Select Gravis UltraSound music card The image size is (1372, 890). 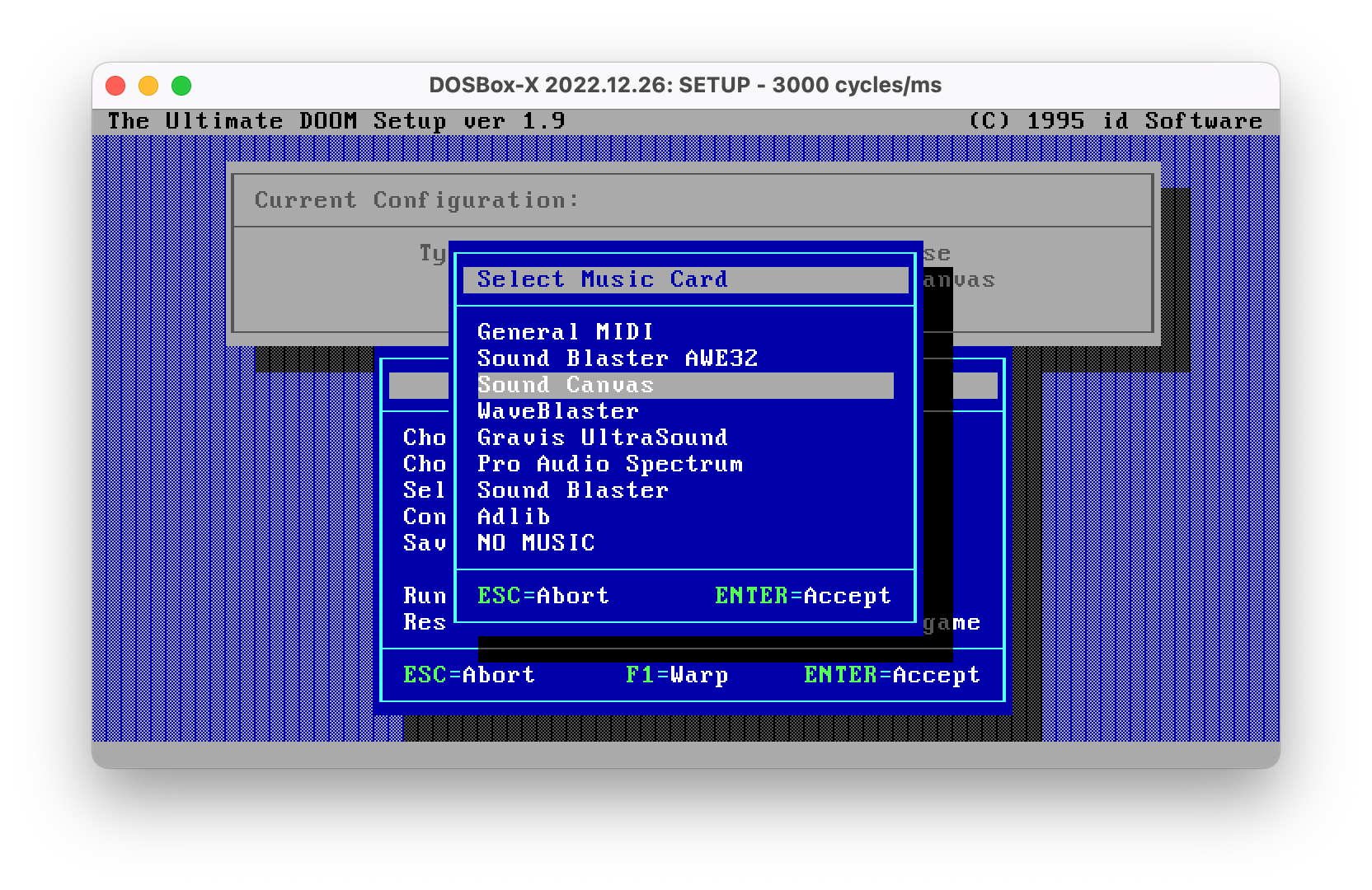[603, 438]
